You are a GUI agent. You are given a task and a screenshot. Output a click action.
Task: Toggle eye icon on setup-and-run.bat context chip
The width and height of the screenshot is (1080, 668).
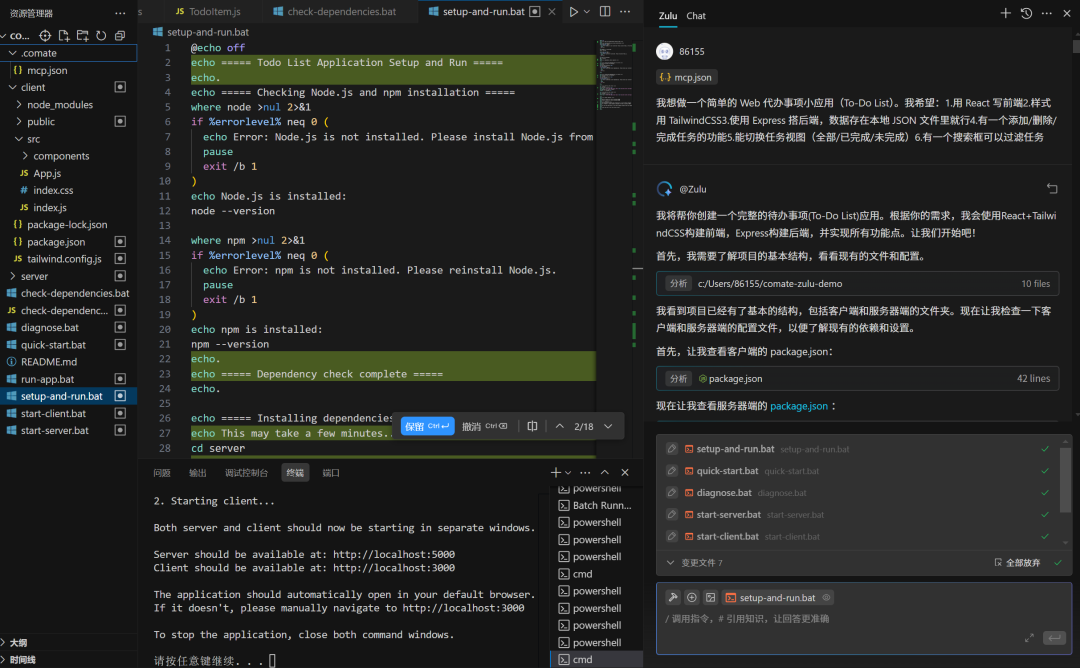click(826, 597)
